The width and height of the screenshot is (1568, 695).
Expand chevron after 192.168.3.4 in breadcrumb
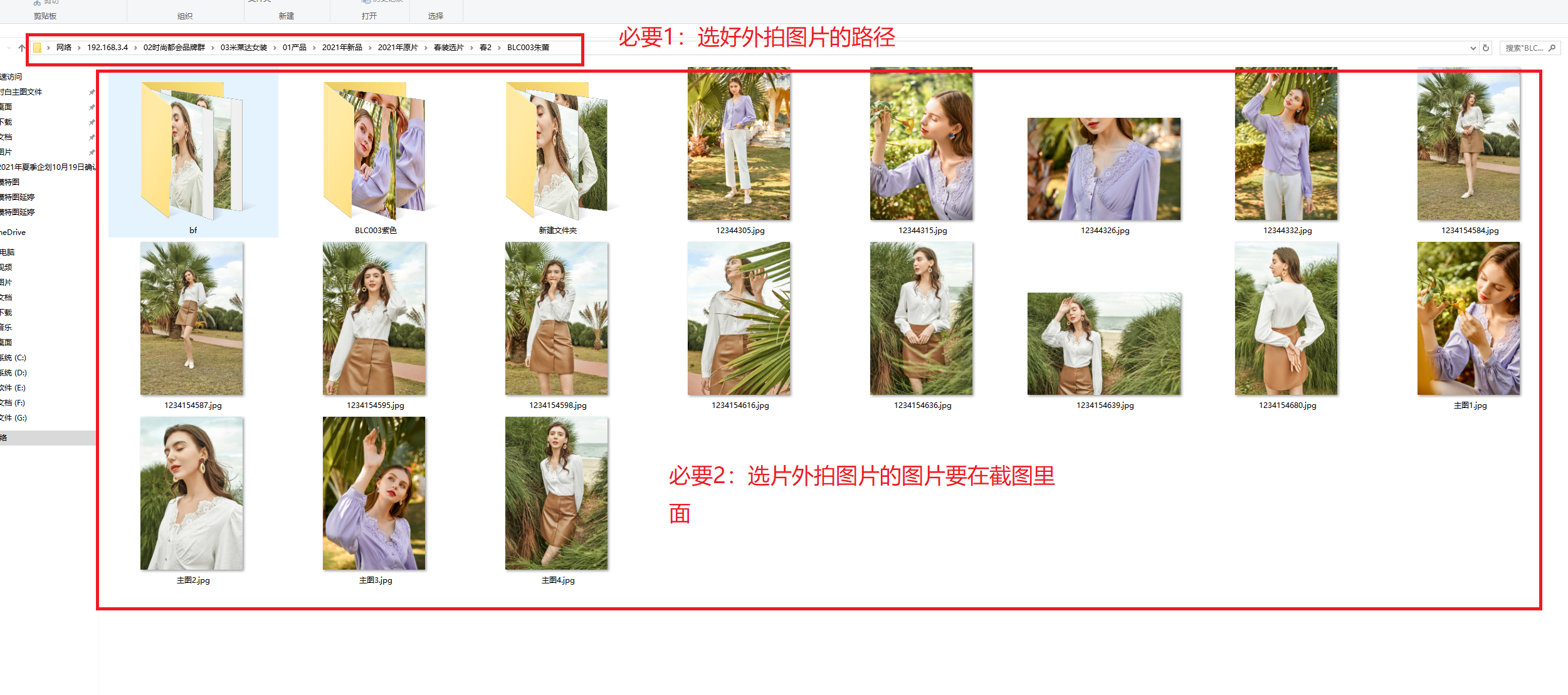pyautogui.click(x=135, y=48)
